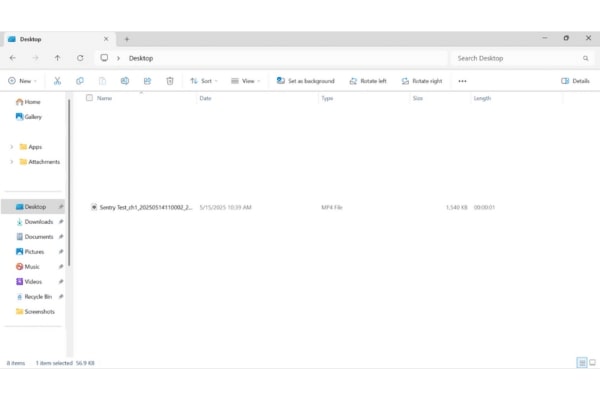Click the Share icon in toolbar
Screen dimensions: 600x400
147,81
